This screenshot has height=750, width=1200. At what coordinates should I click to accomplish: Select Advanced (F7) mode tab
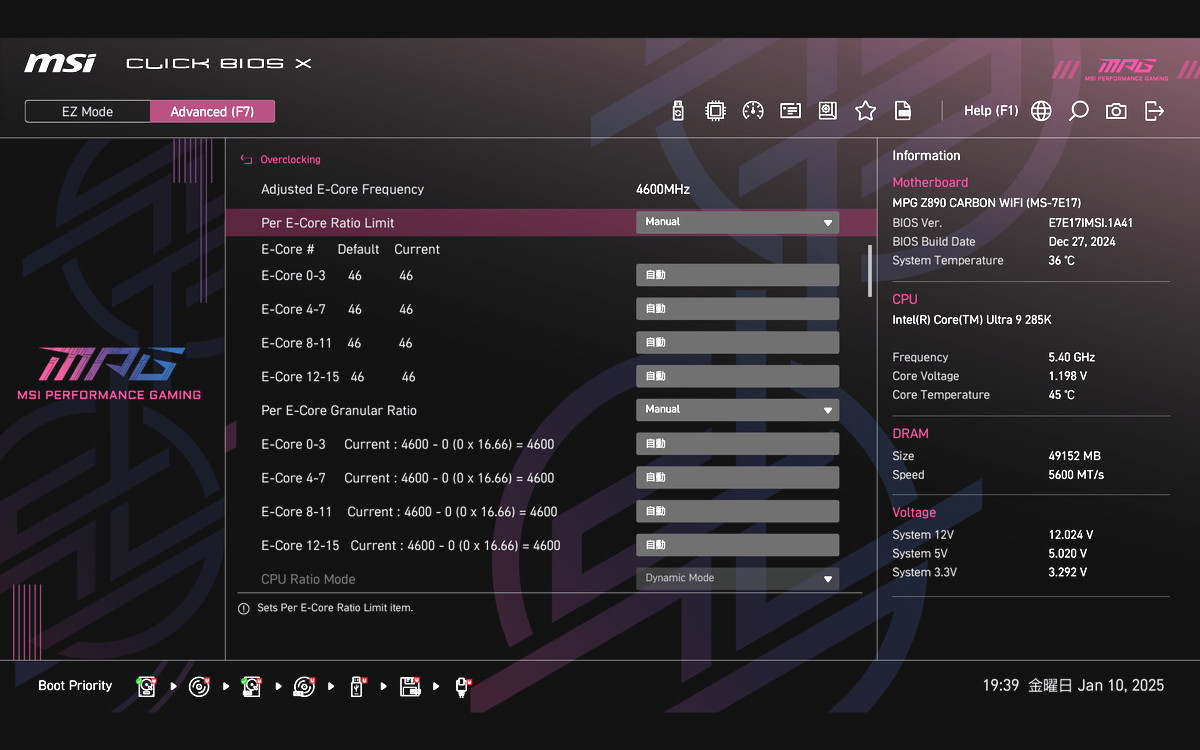(x=212, y=112)
